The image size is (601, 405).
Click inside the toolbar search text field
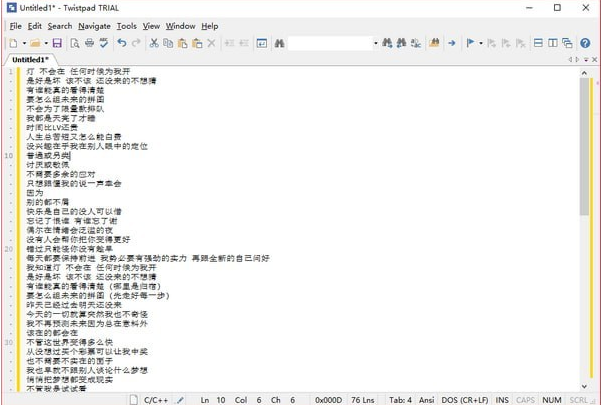coord(330,43)
